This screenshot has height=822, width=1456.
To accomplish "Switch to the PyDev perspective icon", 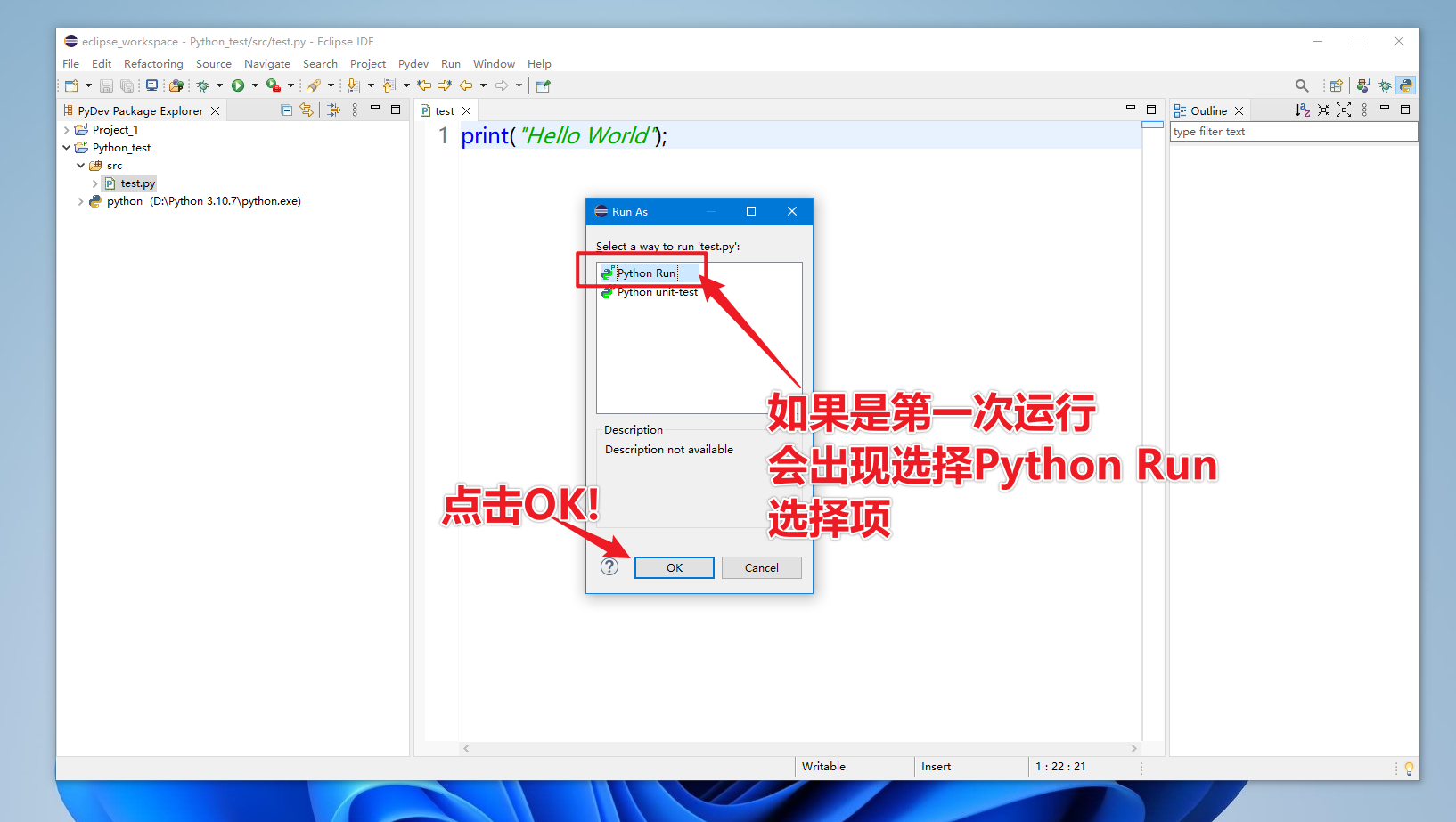I will (1405, 85).
